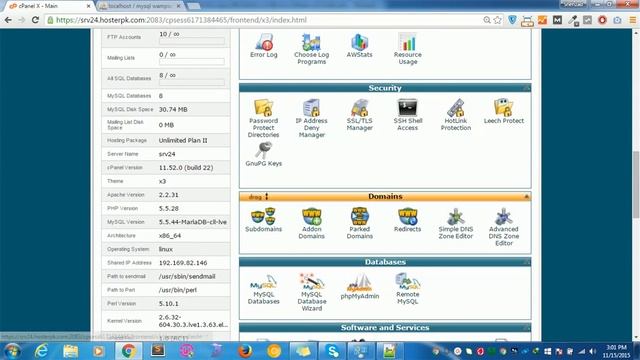Click the Domains section drag handle
Screen dimensions: 640x360
pyautogui.click(x=258, y=197)
